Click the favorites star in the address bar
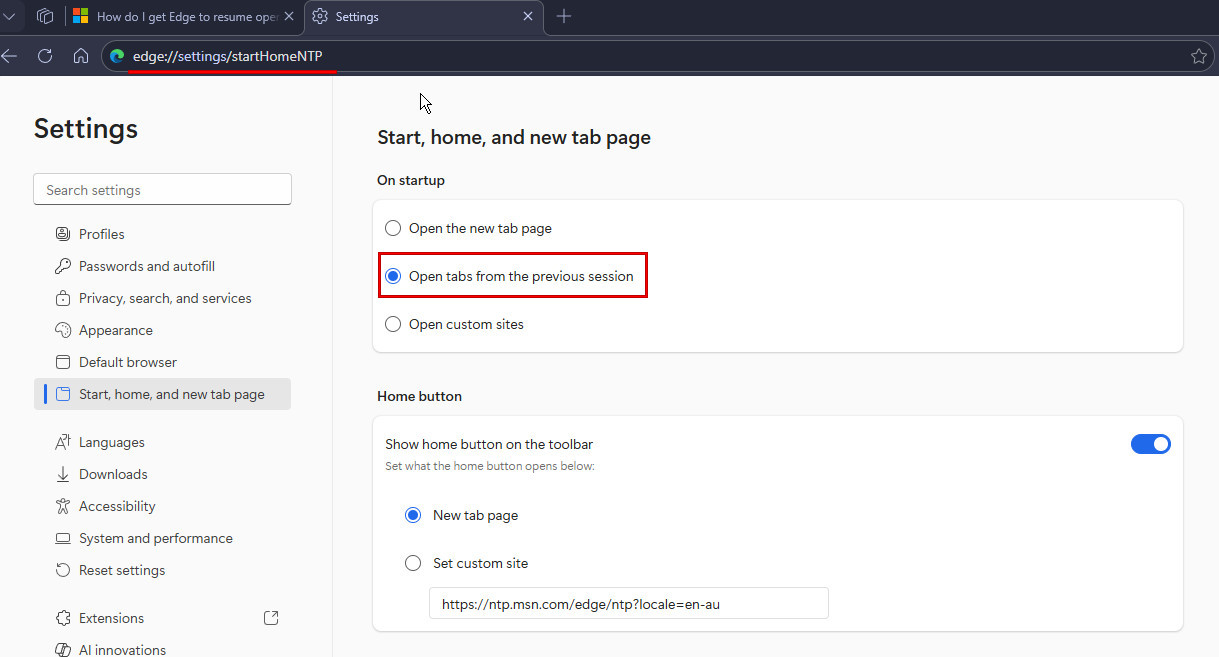This screenshot has height=657, width=1219. click(x=1198, y=56)
